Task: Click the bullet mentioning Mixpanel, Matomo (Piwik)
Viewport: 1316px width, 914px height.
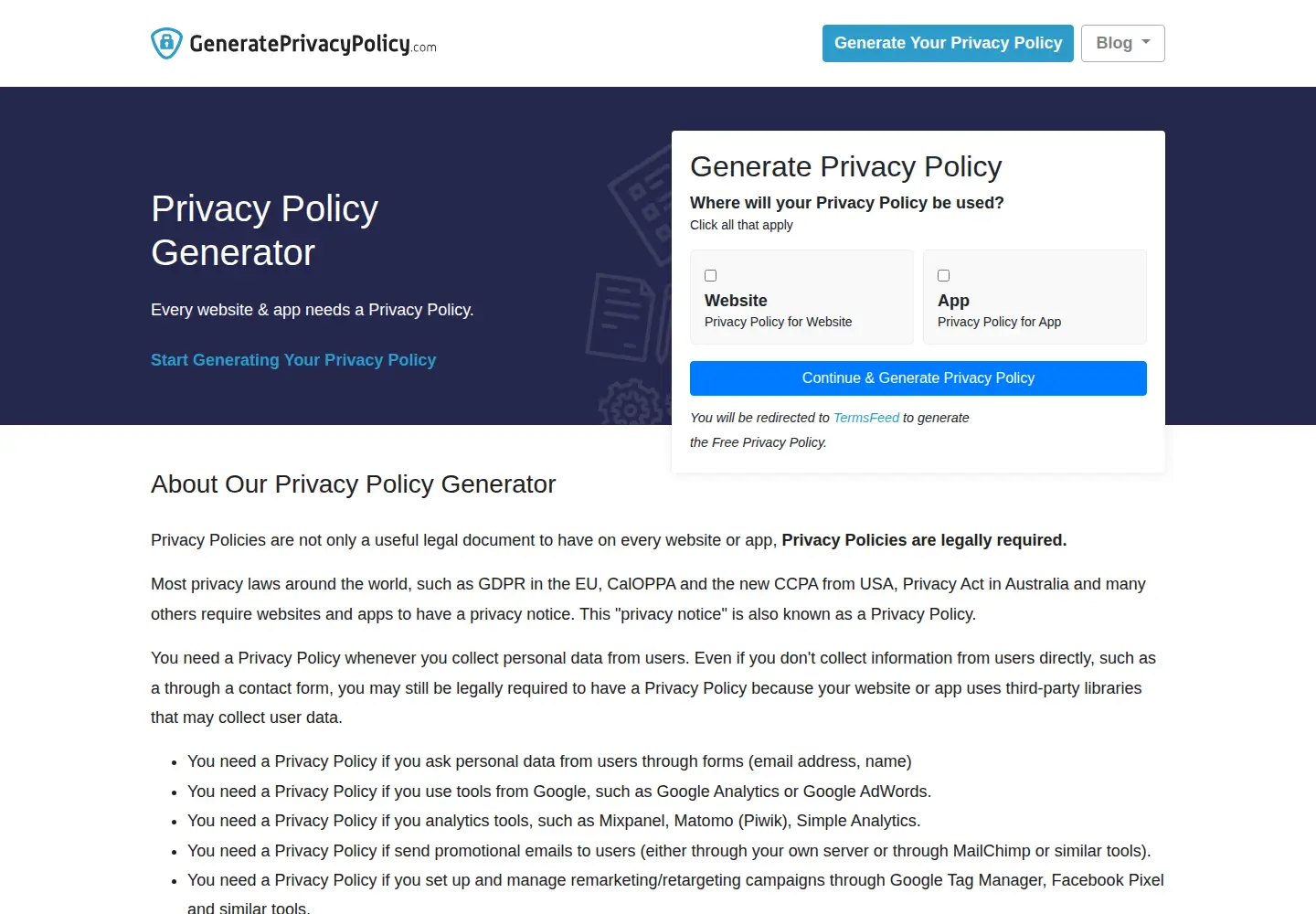Action: pyautogui.click(x=554, y=821)
